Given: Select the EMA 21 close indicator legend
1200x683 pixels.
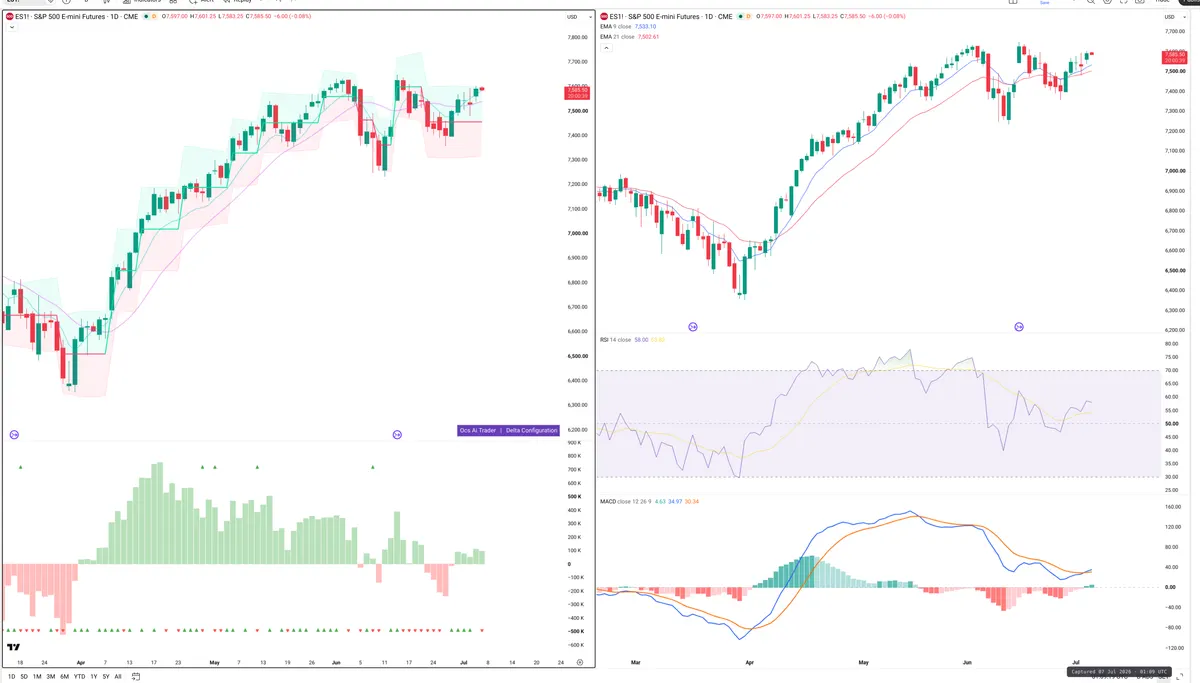Looking at the screenshot, I should click(x=616, y=37).
